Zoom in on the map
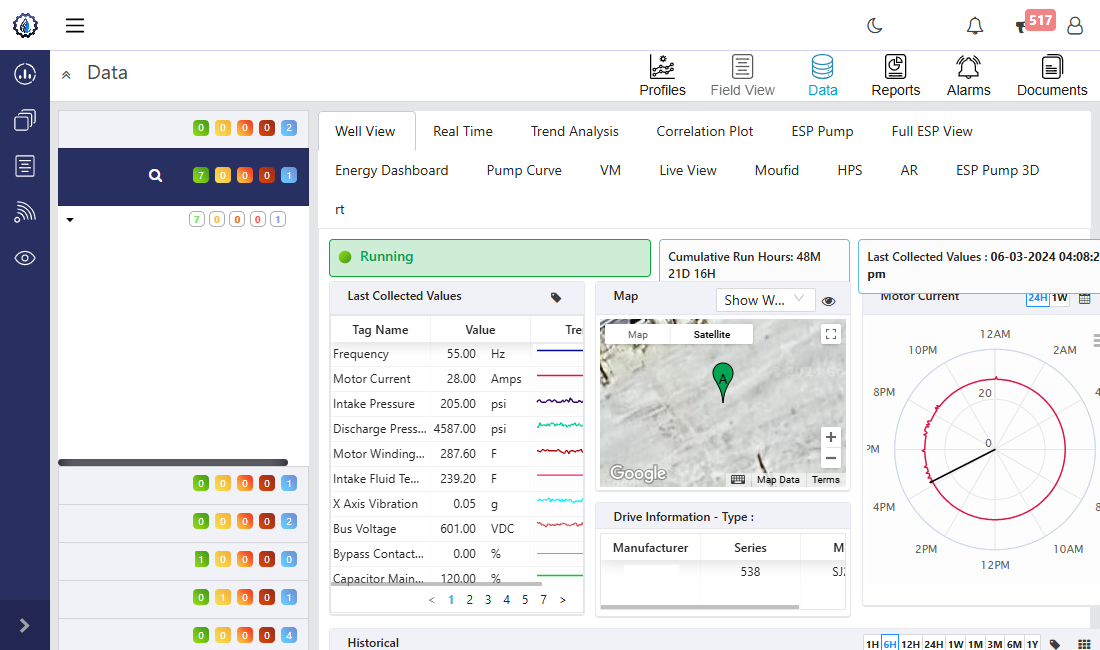 pyautogui.click(x=830, y=437)
